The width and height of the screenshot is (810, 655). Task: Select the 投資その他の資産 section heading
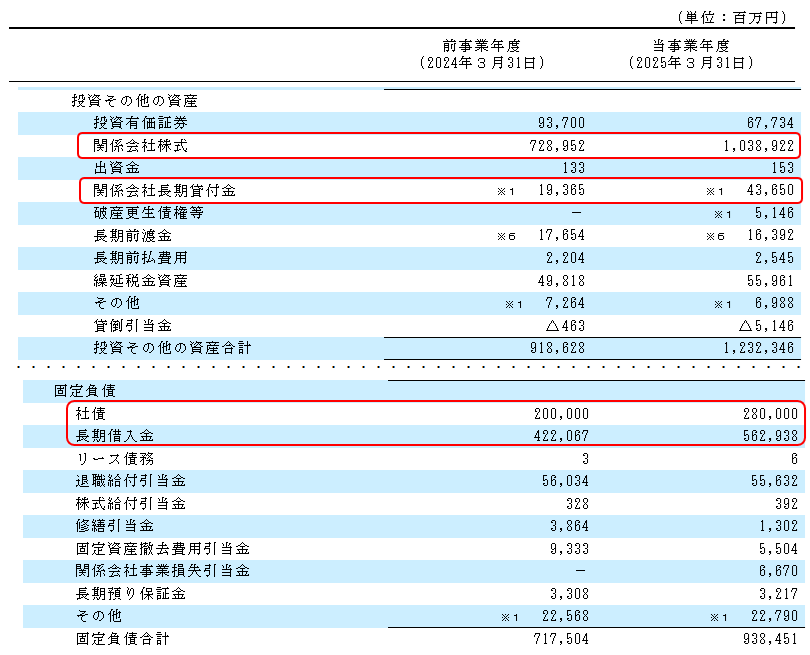point(134,101)
